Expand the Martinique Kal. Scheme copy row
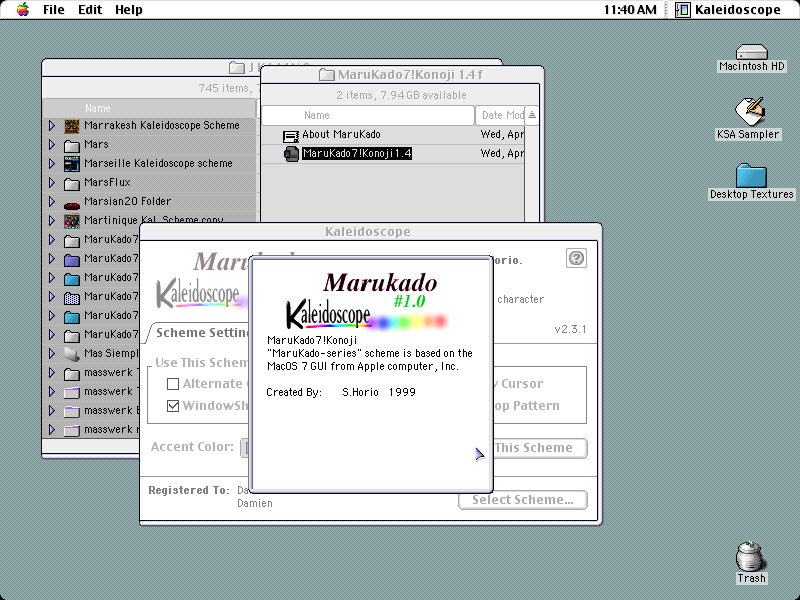 52,220
